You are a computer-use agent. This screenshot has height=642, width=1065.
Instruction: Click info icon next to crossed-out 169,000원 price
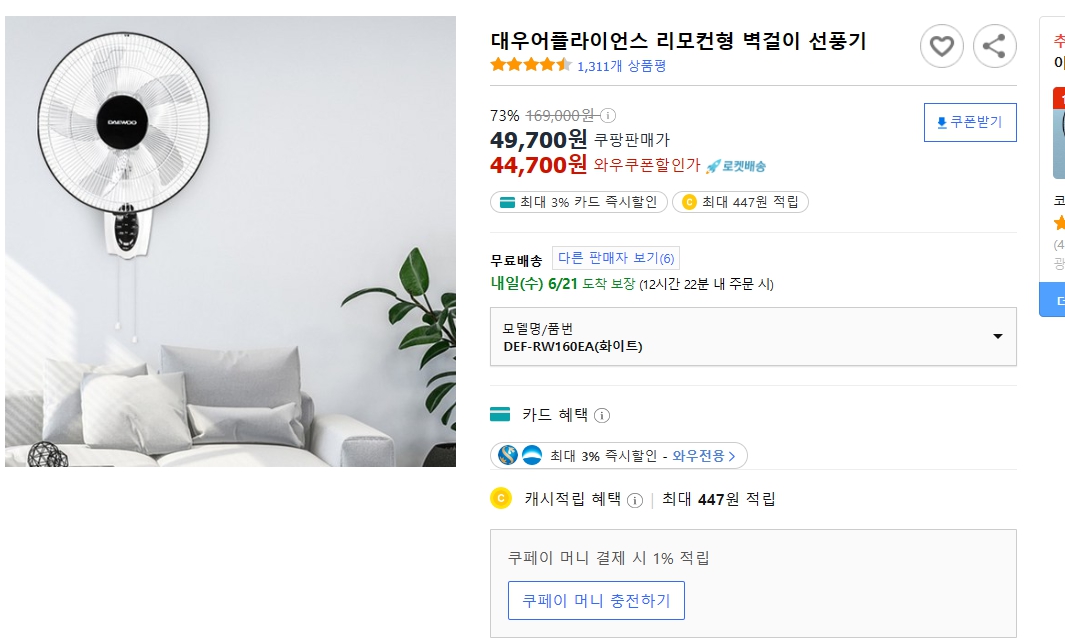[x=608, y=115]
